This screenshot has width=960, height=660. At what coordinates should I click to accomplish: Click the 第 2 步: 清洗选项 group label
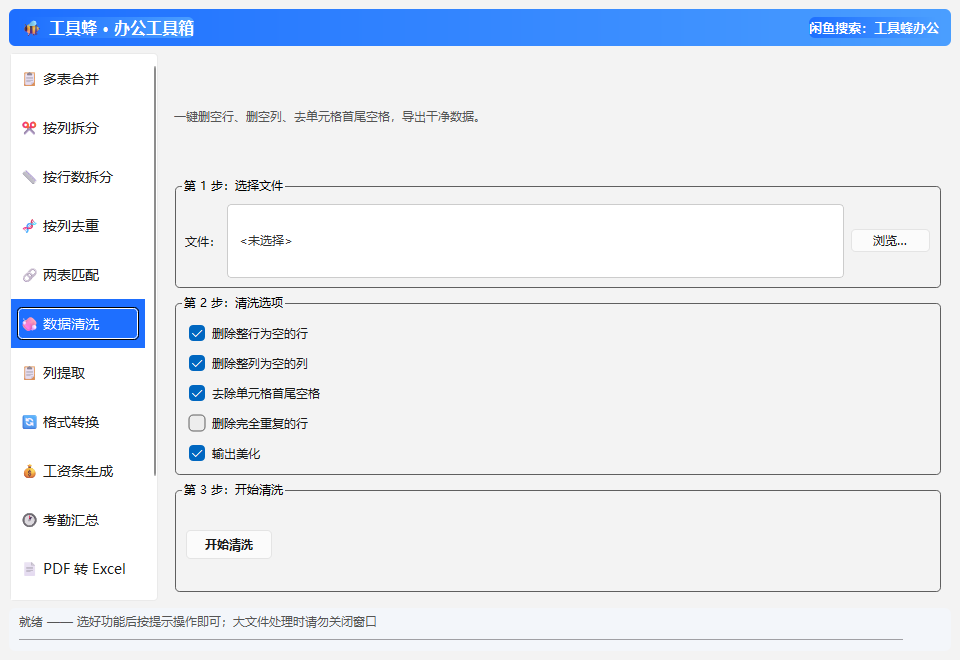click(233, 302)
